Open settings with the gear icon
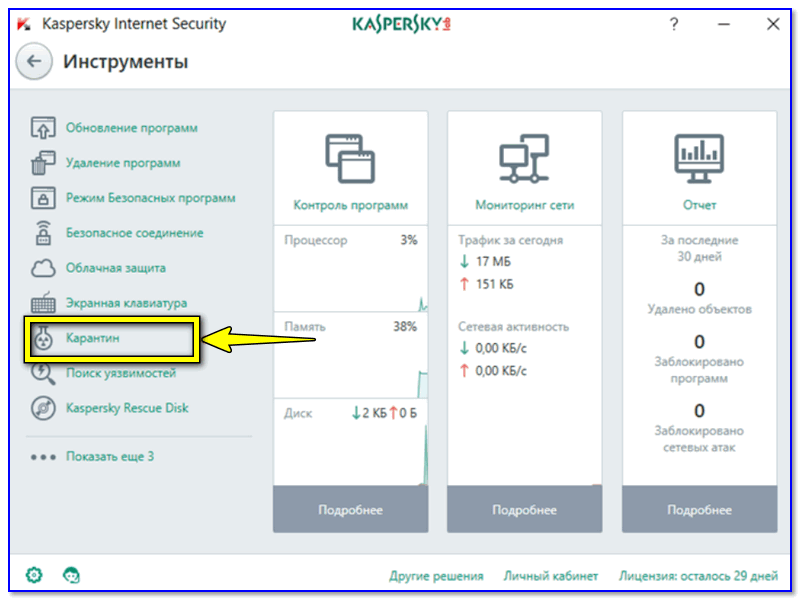The height and width of the screenshot is (600, 800). click(x=34, y=575)
